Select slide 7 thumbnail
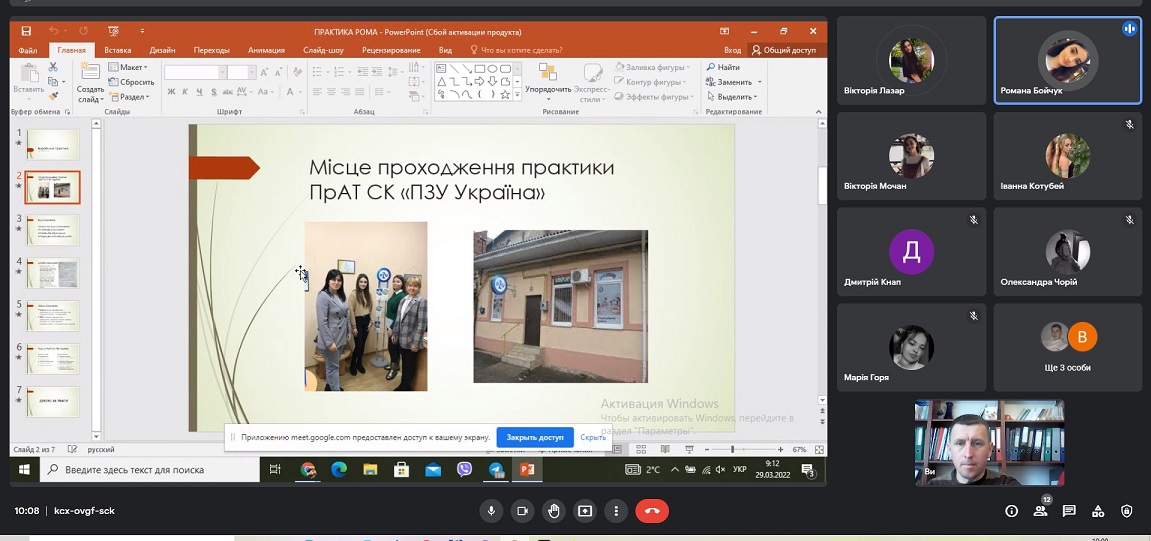Viewport: 1151px width, 541px height. (53, 402)
